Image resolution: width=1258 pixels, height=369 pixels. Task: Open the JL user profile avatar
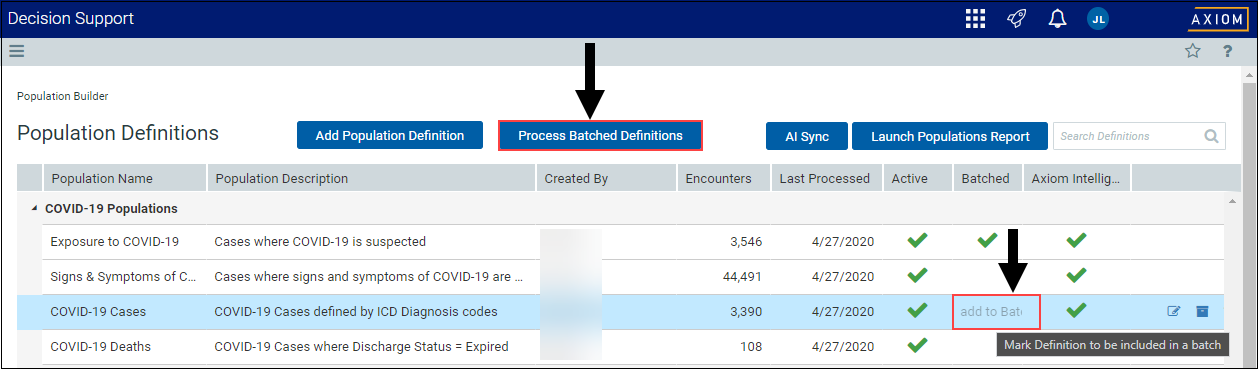[1098, 19]
